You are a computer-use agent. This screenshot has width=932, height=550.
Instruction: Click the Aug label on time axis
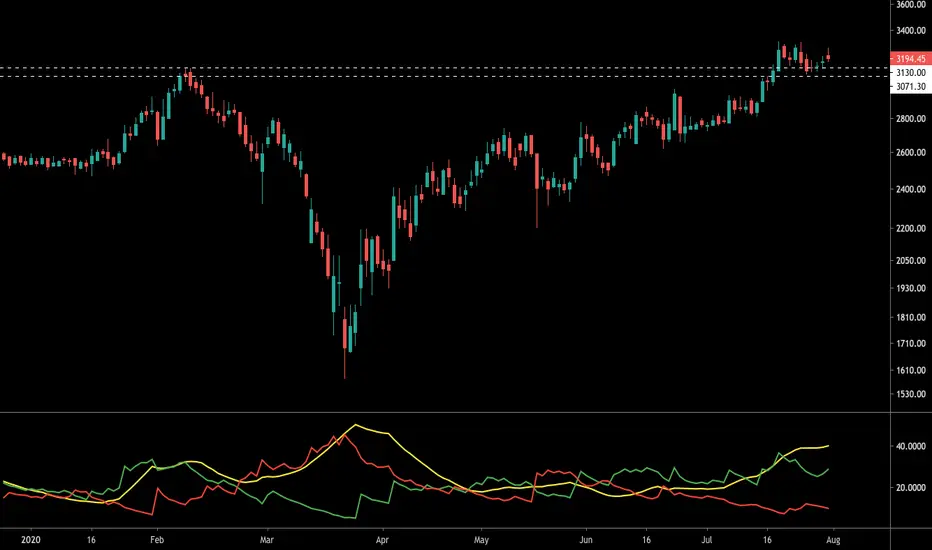(833, 540)
